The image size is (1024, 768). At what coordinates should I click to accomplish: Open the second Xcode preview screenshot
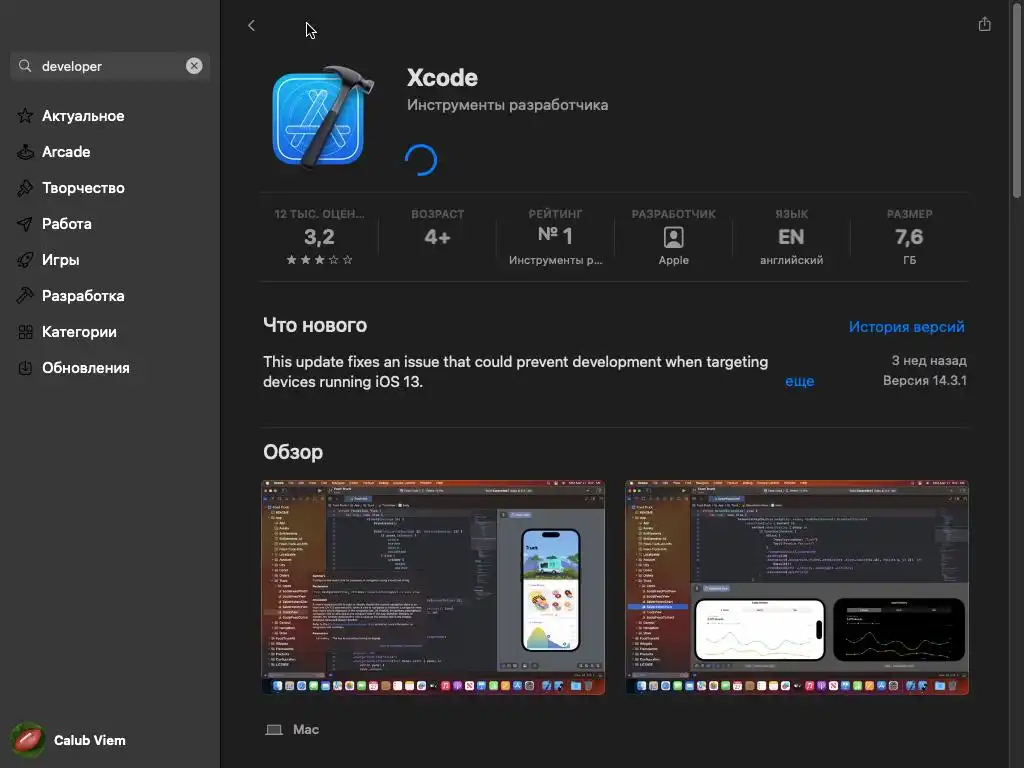coord(797,587)
